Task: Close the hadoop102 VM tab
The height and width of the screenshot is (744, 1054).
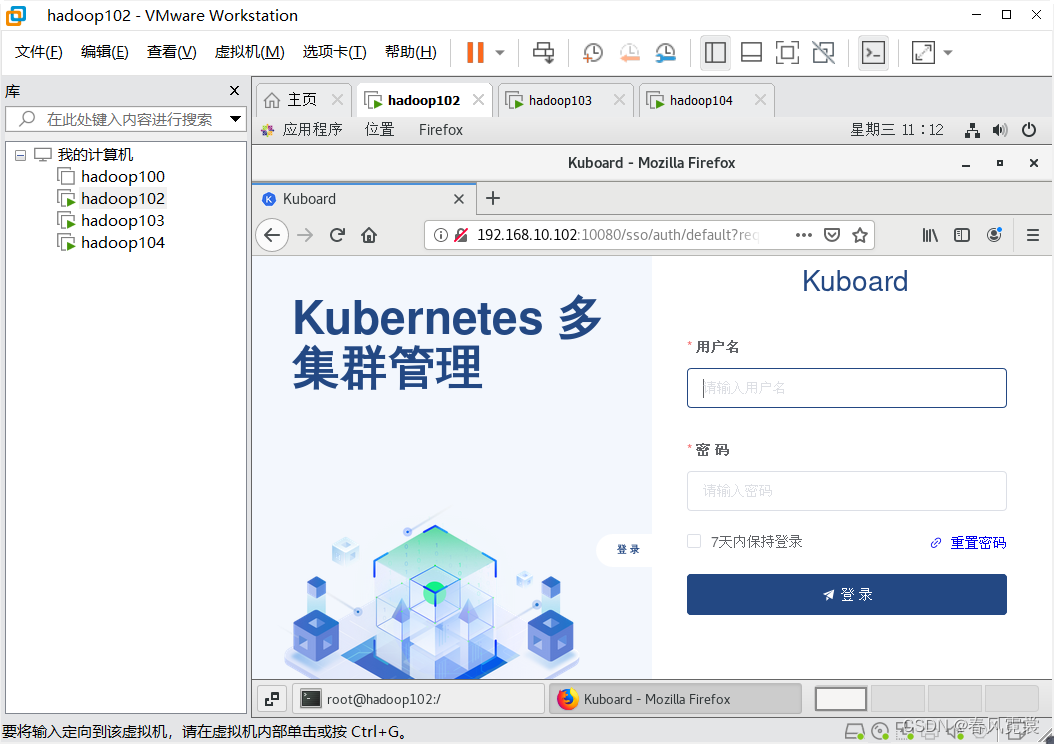Action: [x=478, y=99]
